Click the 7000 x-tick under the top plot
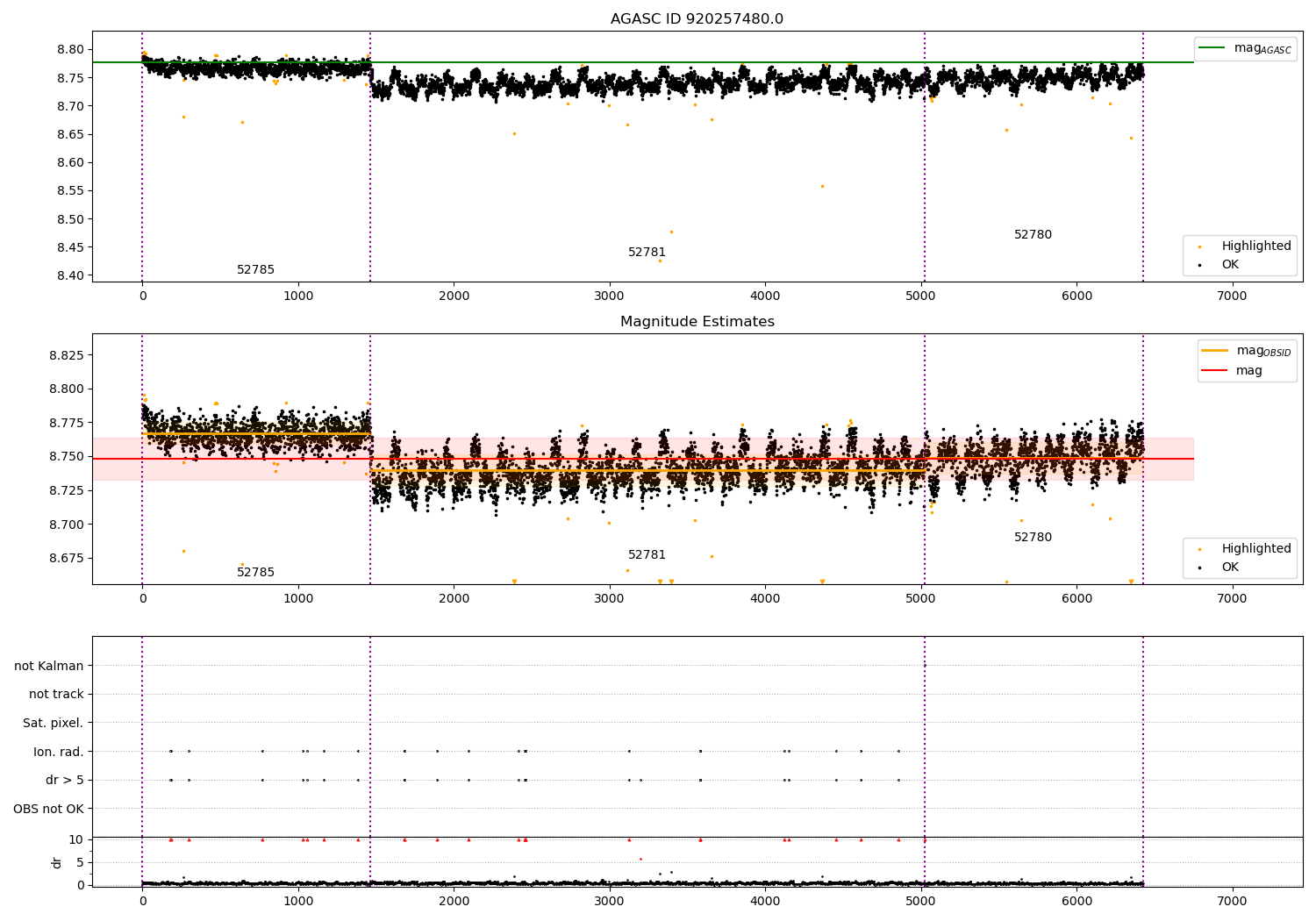1316x921 pixels. 1233,296
